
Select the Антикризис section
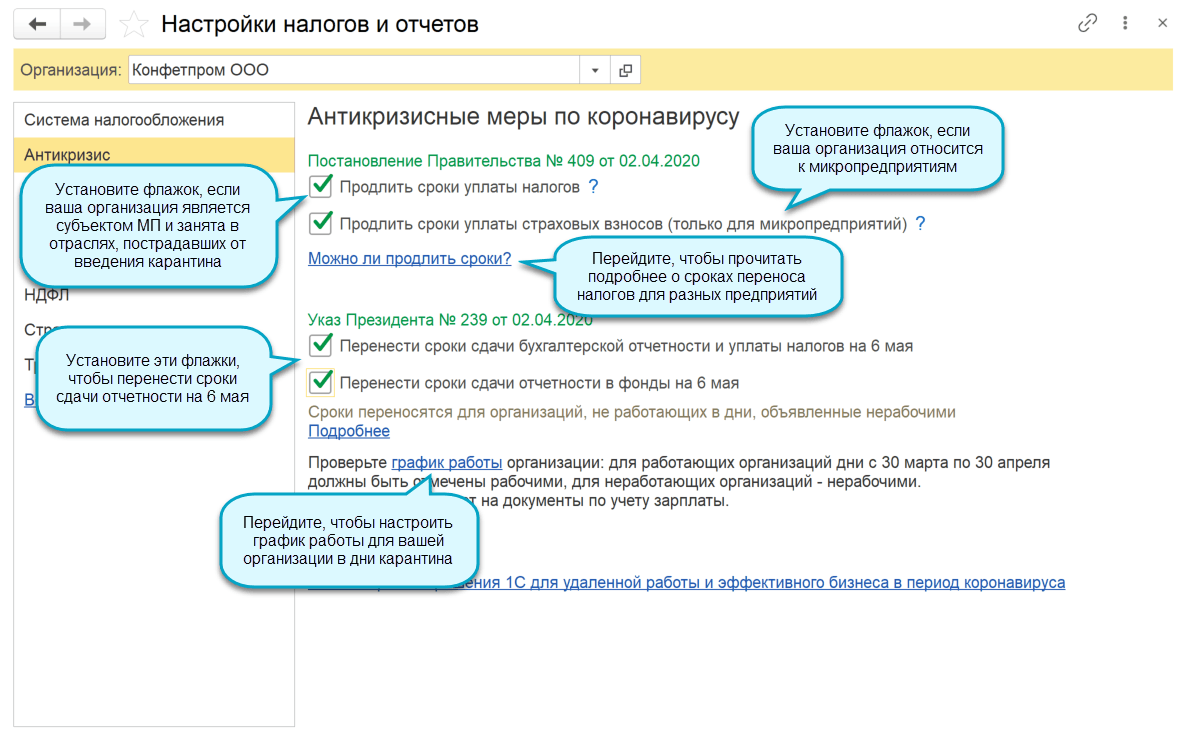click(x=154, y=155)
